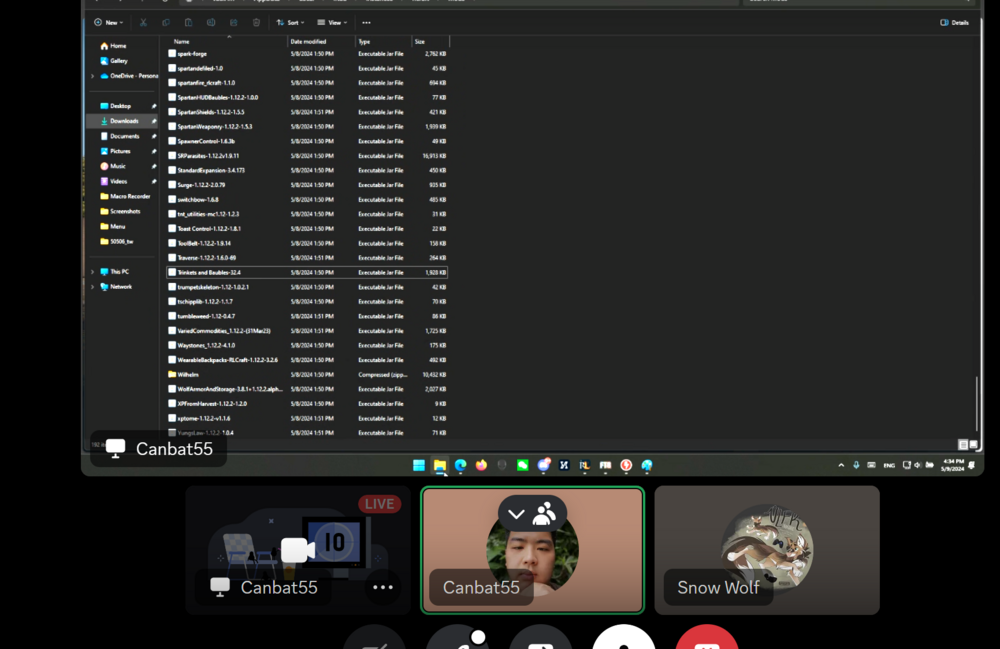Open the View dropdown in Explorer toolbar
The height and width of the screenshot is (649, 1000).
pos(332,22)
